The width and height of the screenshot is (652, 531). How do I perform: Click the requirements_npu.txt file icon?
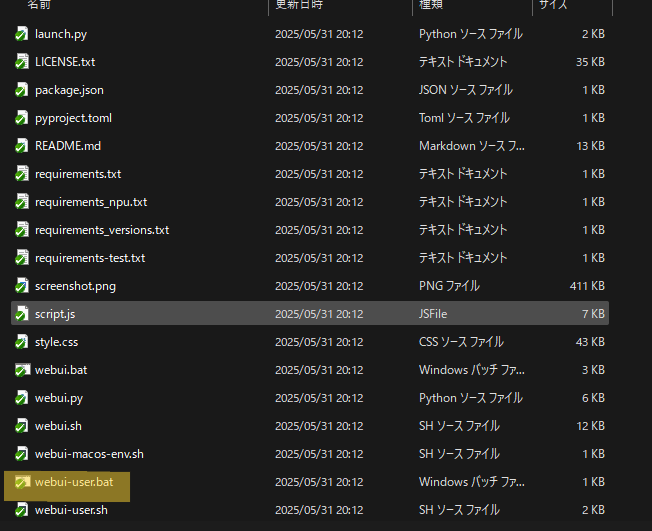click(22, 202)
